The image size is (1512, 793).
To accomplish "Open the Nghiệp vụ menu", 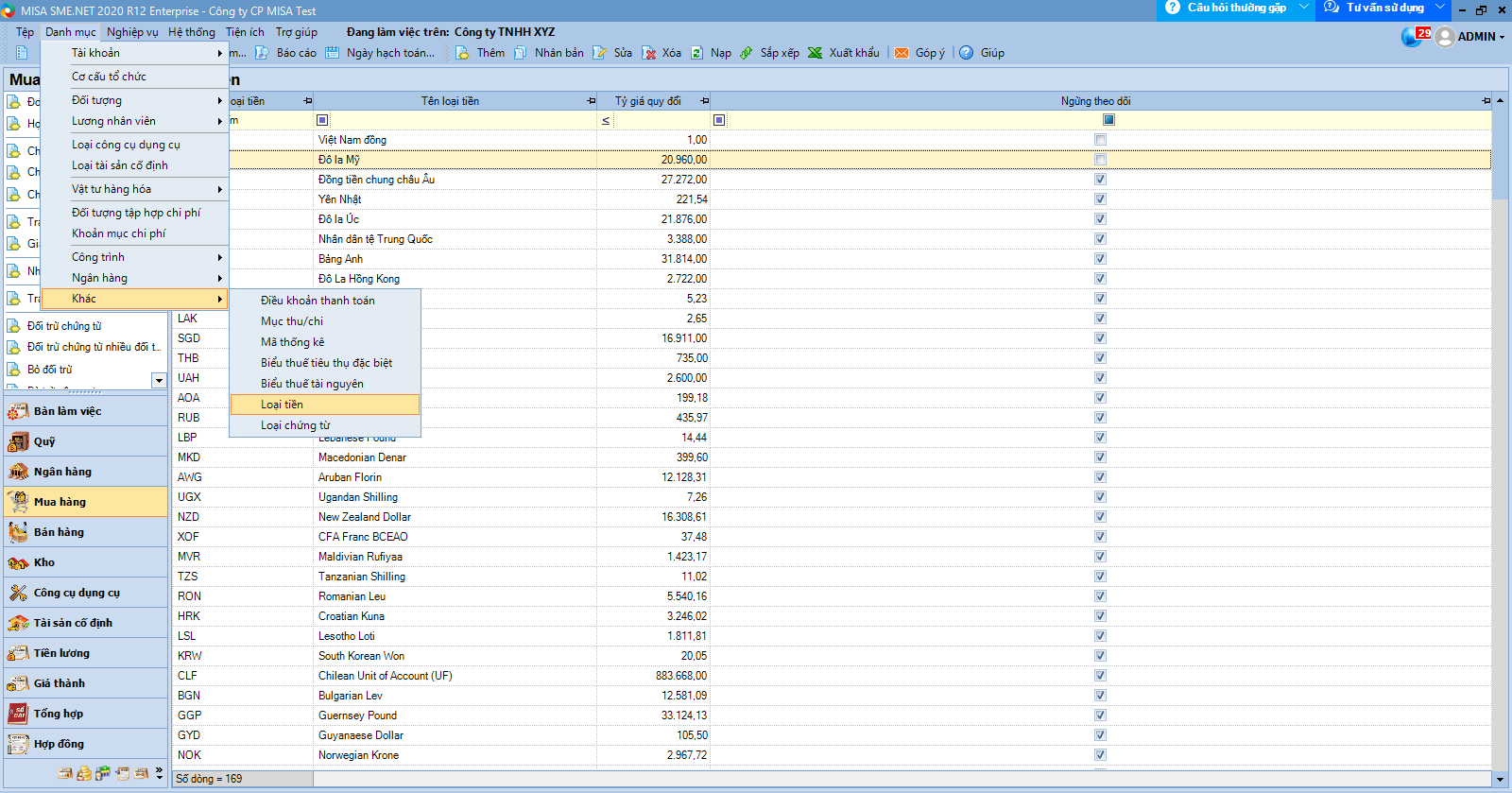I will (x=132, y=32).
